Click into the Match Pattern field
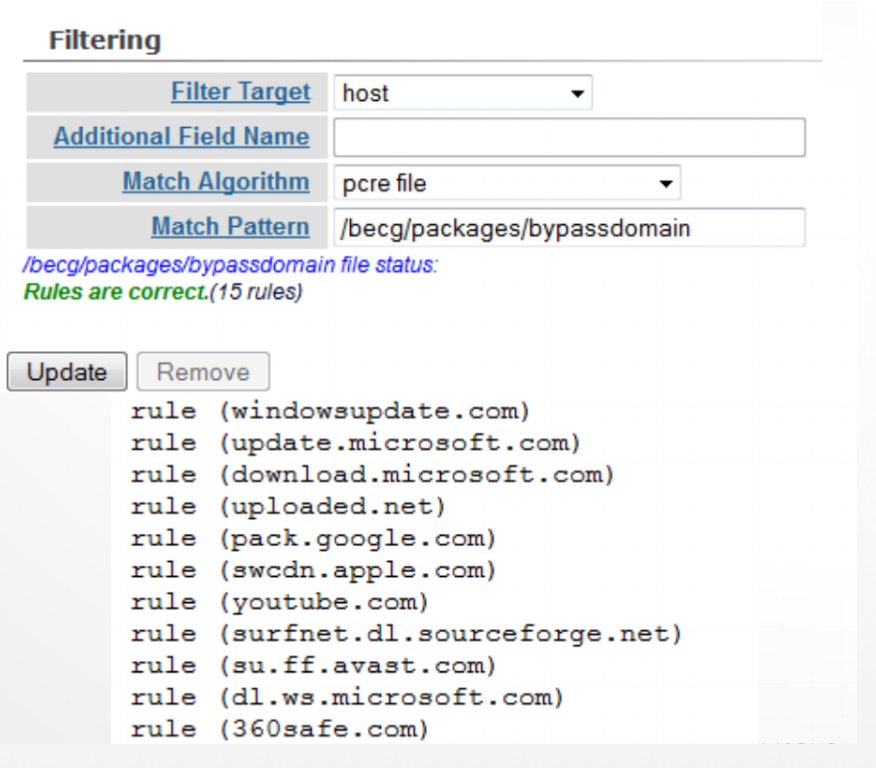 pyautogui.click(x=569, y=228)
